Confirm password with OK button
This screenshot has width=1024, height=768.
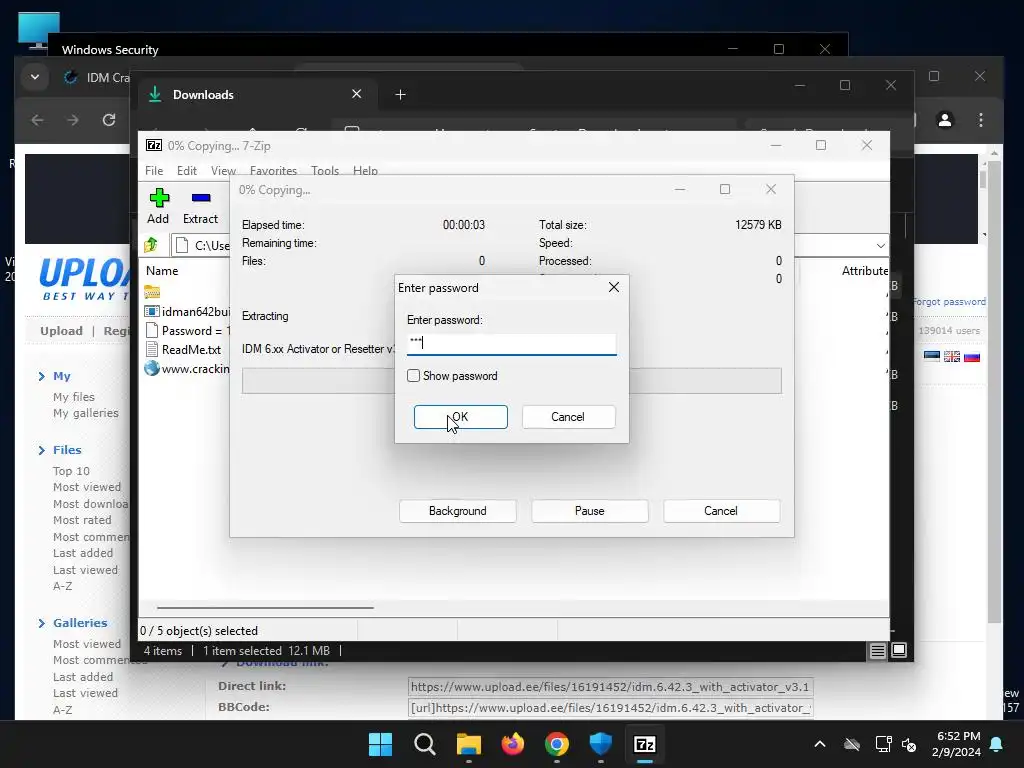pos(460,417)
